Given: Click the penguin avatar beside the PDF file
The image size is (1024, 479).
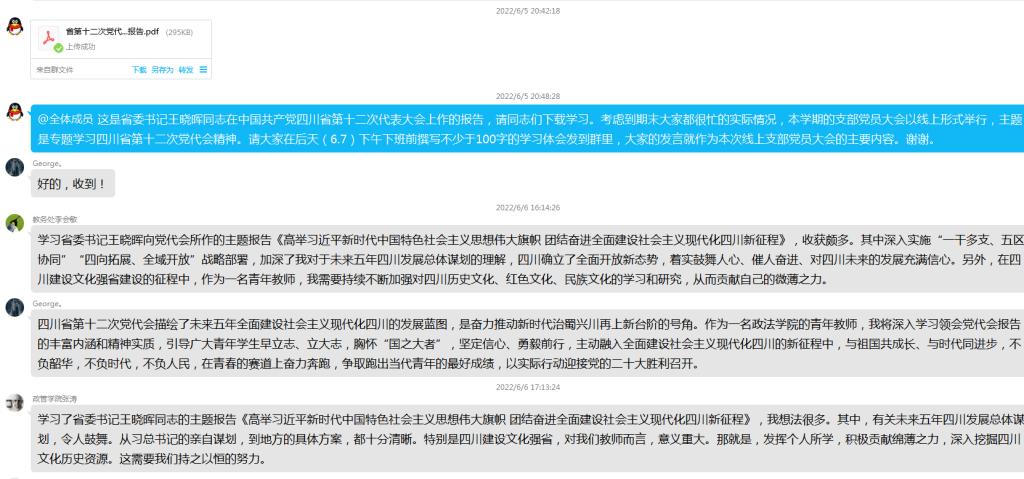Looking at the screenshot, I should (14, 27).
